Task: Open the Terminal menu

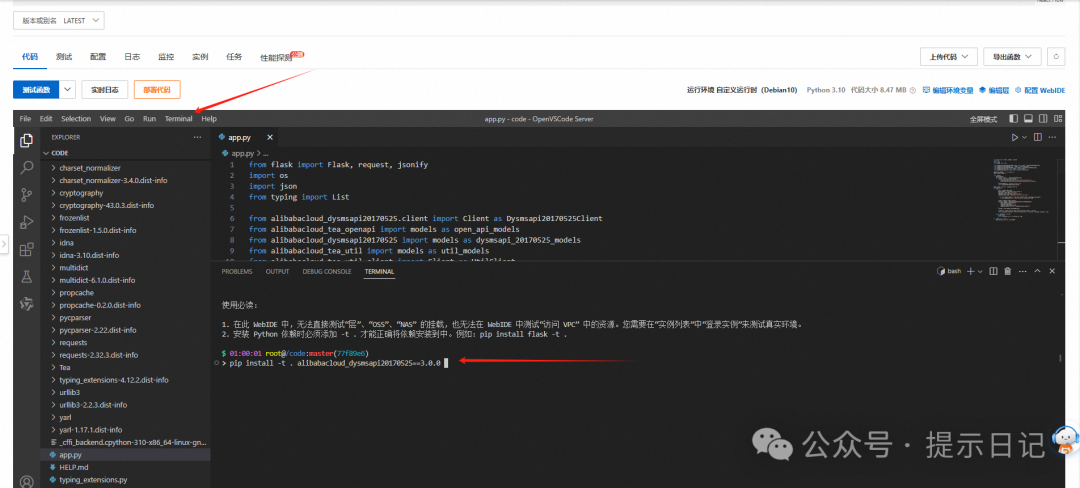Action: [x=178, y=119]
